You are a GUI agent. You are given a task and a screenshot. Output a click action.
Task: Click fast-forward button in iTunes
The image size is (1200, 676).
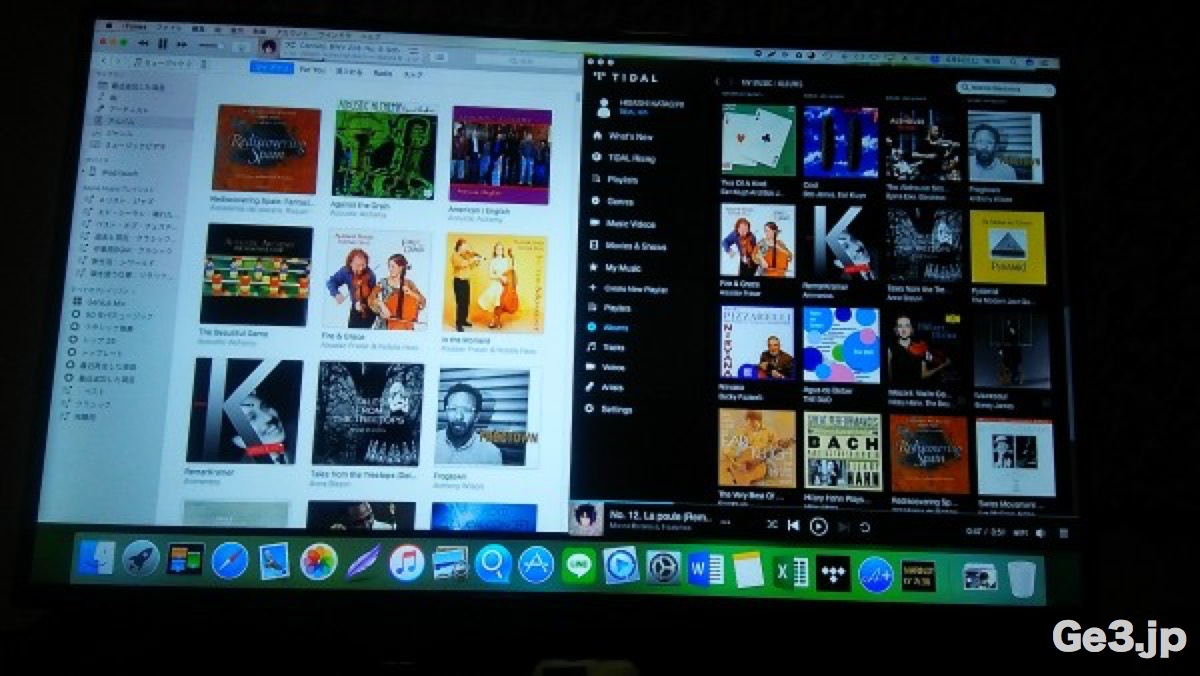point(181,44)
